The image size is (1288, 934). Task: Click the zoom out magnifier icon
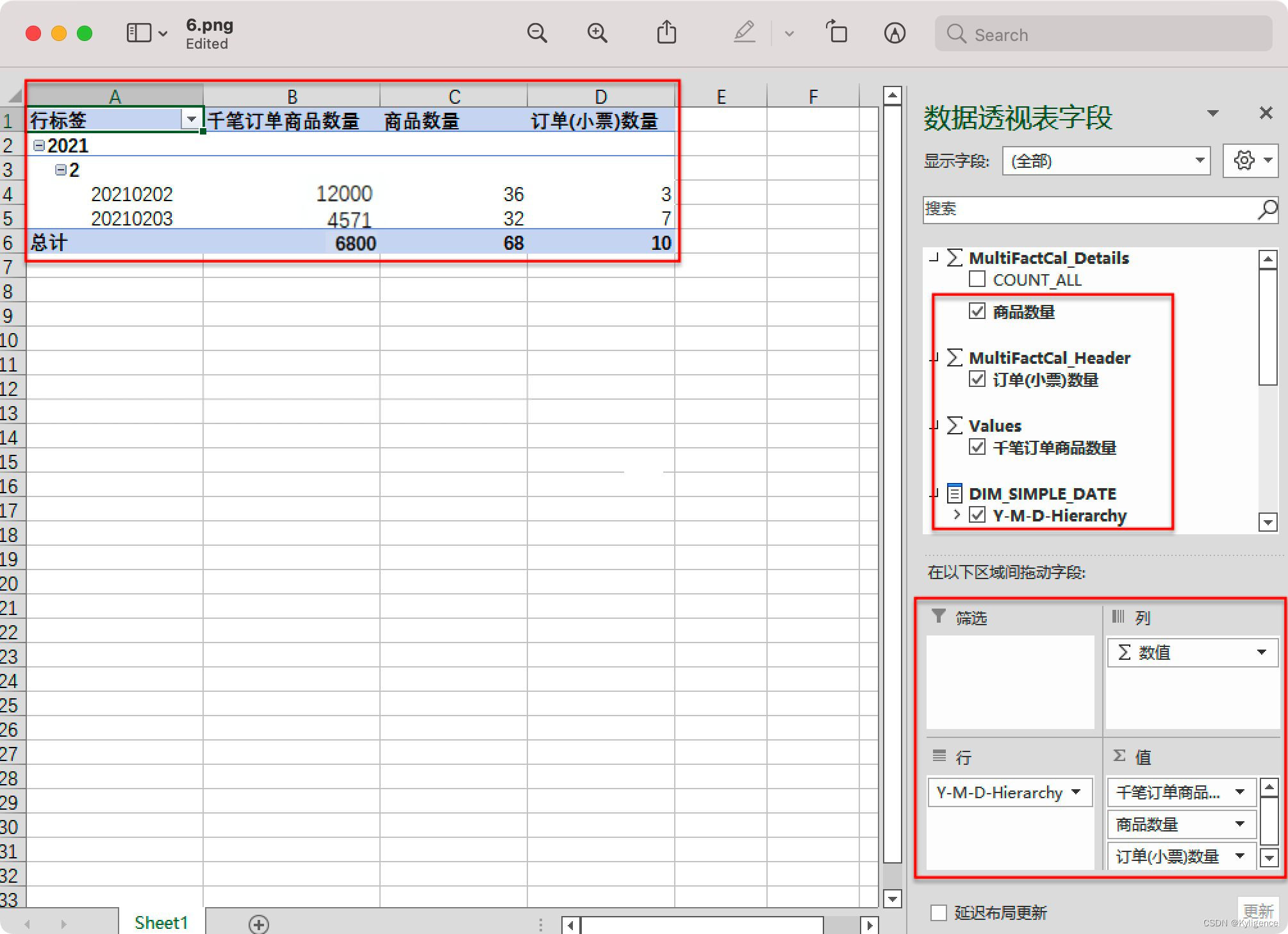(x=537, y=33)
